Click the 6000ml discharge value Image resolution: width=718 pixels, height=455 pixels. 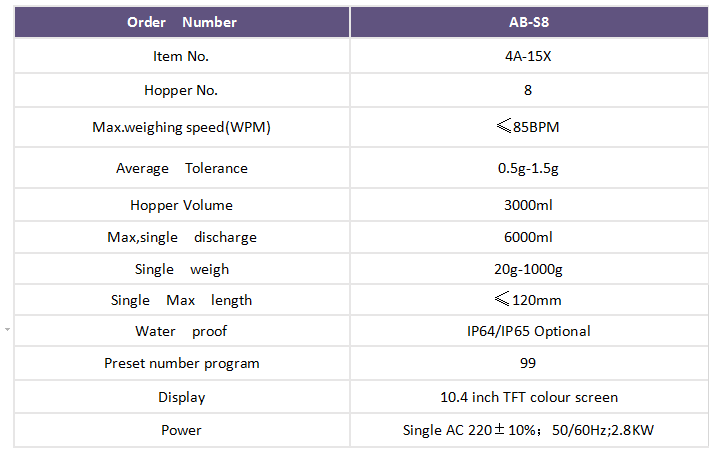528,237
